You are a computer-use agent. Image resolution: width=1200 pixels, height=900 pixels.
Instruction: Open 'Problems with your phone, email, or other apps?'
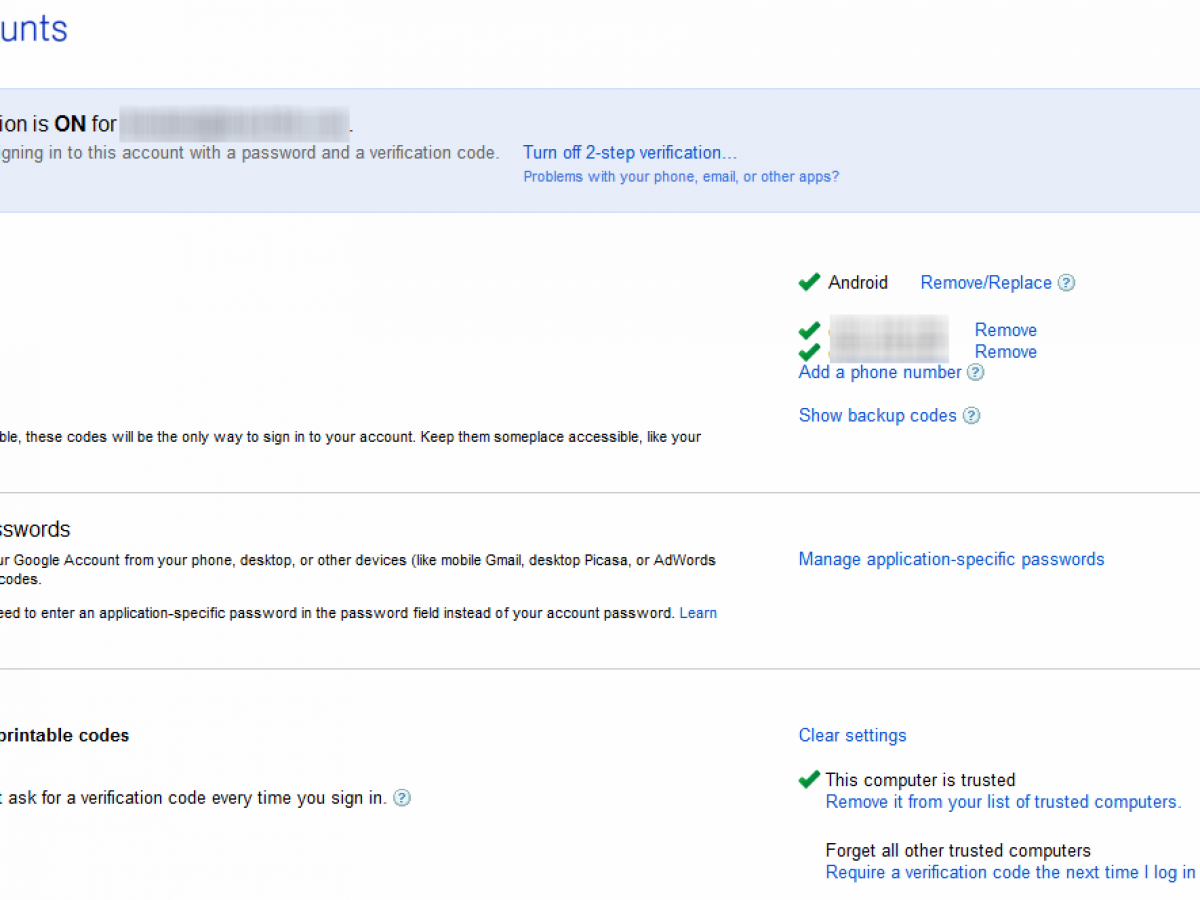[x=681, y=177]
